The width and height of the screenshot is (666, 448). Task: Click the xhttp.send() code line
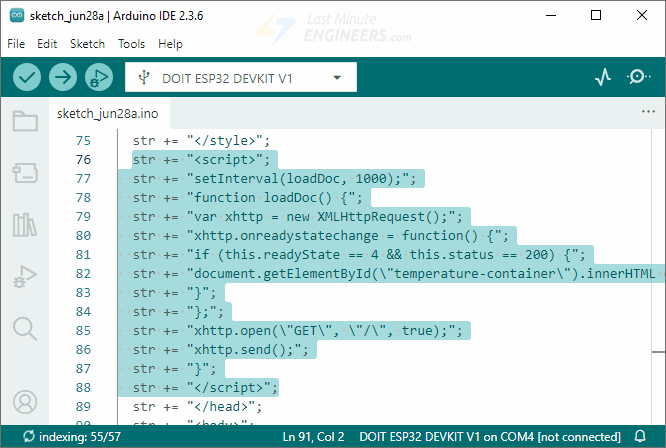click(220, 349)
